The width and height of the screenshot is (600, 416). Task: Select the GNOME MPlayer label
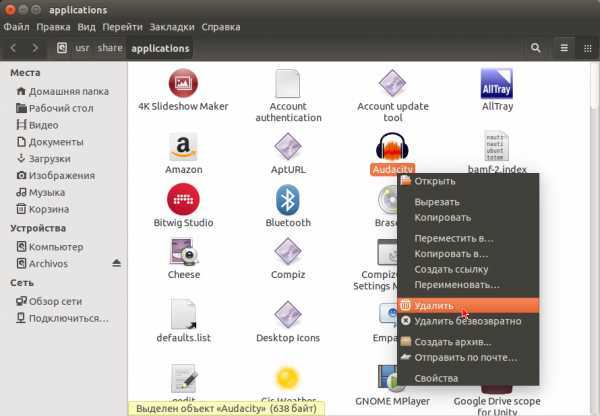(392, 401)
